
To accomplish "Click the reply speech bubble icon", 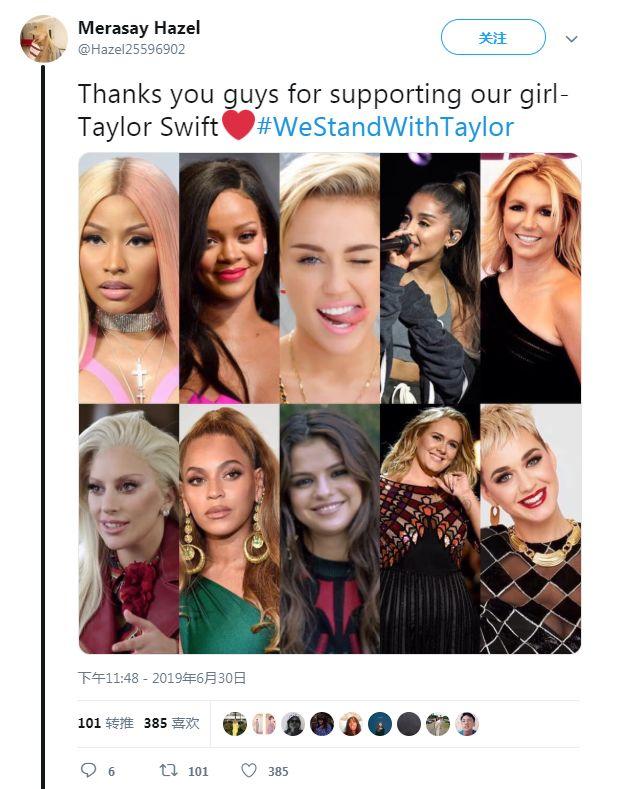I will click(88, 771).
